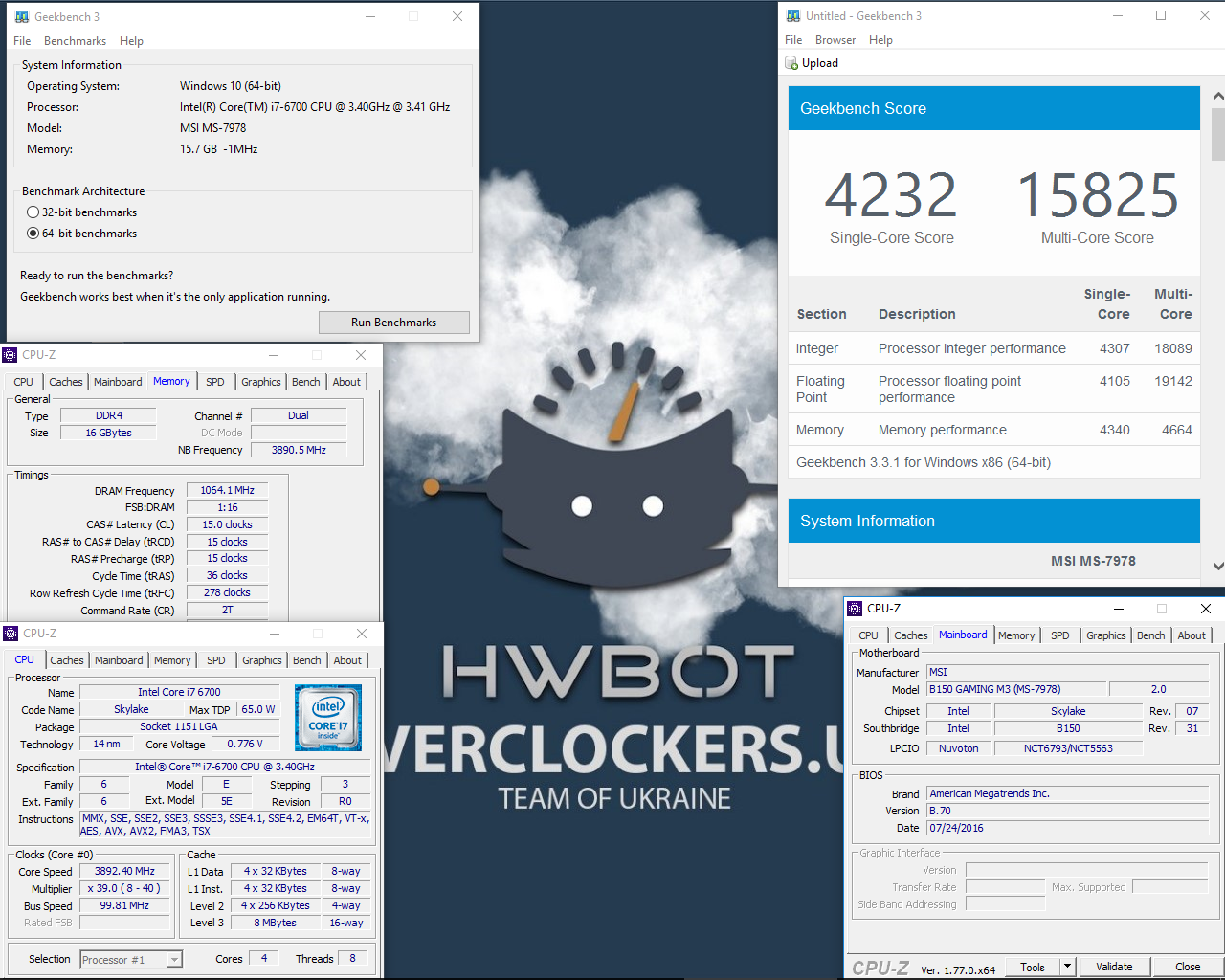The image size is (1225, 980).
Task: Click the CAS# Latency 15.0 clocks field
Action: pyautogui.click(x=227, y=524)
